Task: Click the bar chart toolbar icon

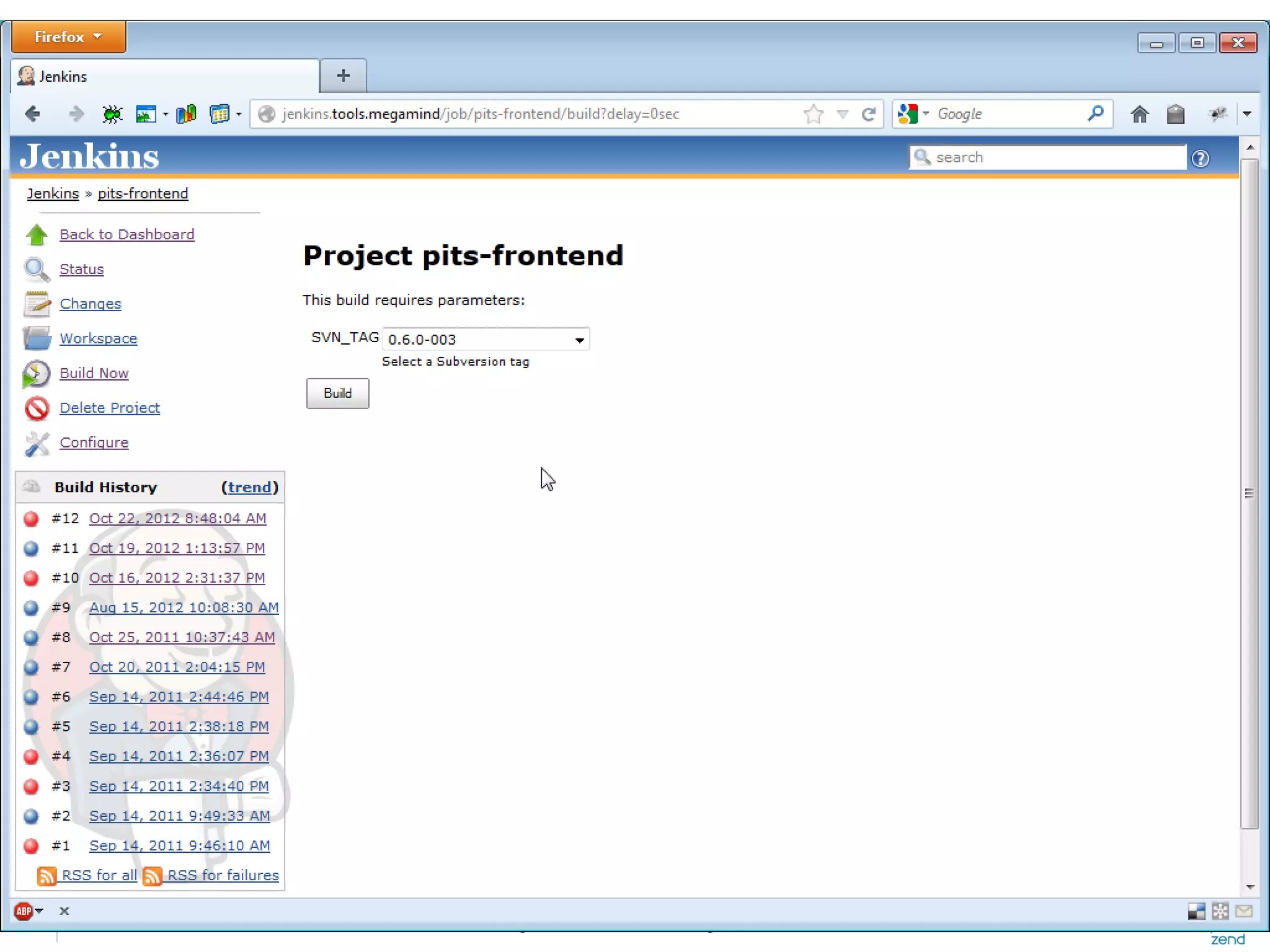Action: pos(186,114)
